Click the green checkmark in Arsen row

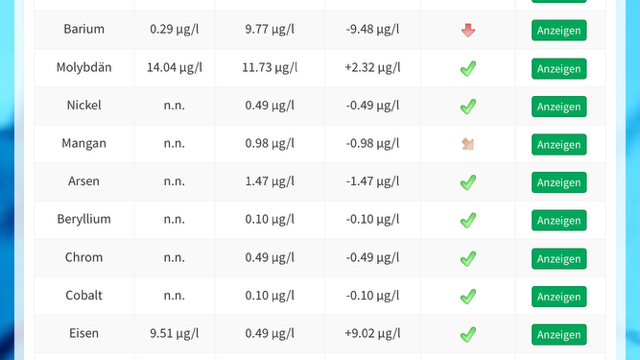point(468,182)
